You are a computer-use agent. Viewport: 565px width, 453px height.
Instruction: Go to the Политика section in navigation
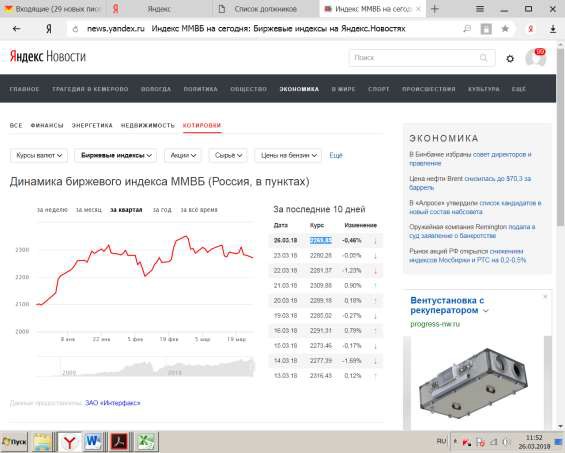point(200,89)
